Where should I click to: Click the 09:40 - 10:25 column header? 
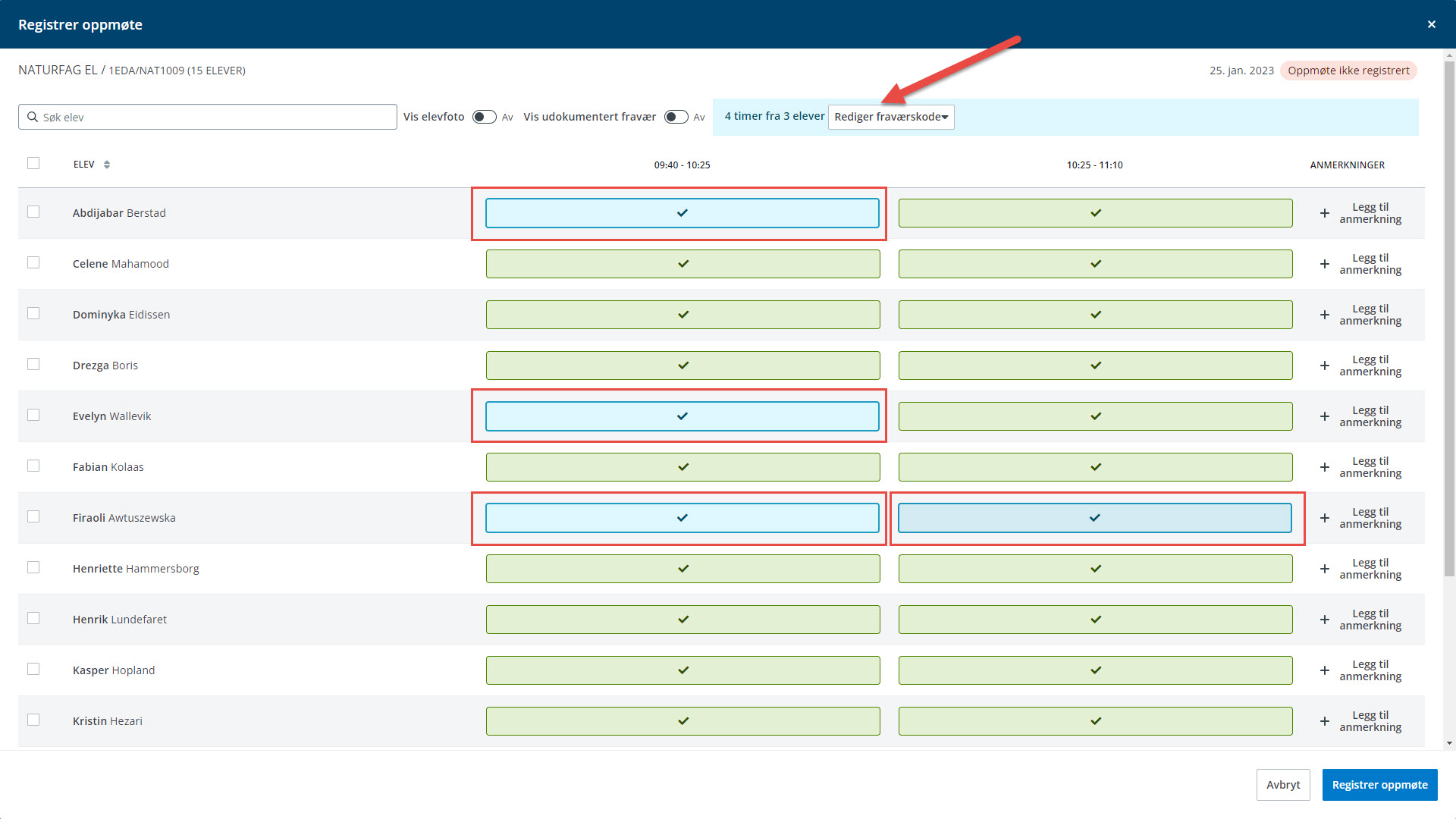(x=682, y=165)
